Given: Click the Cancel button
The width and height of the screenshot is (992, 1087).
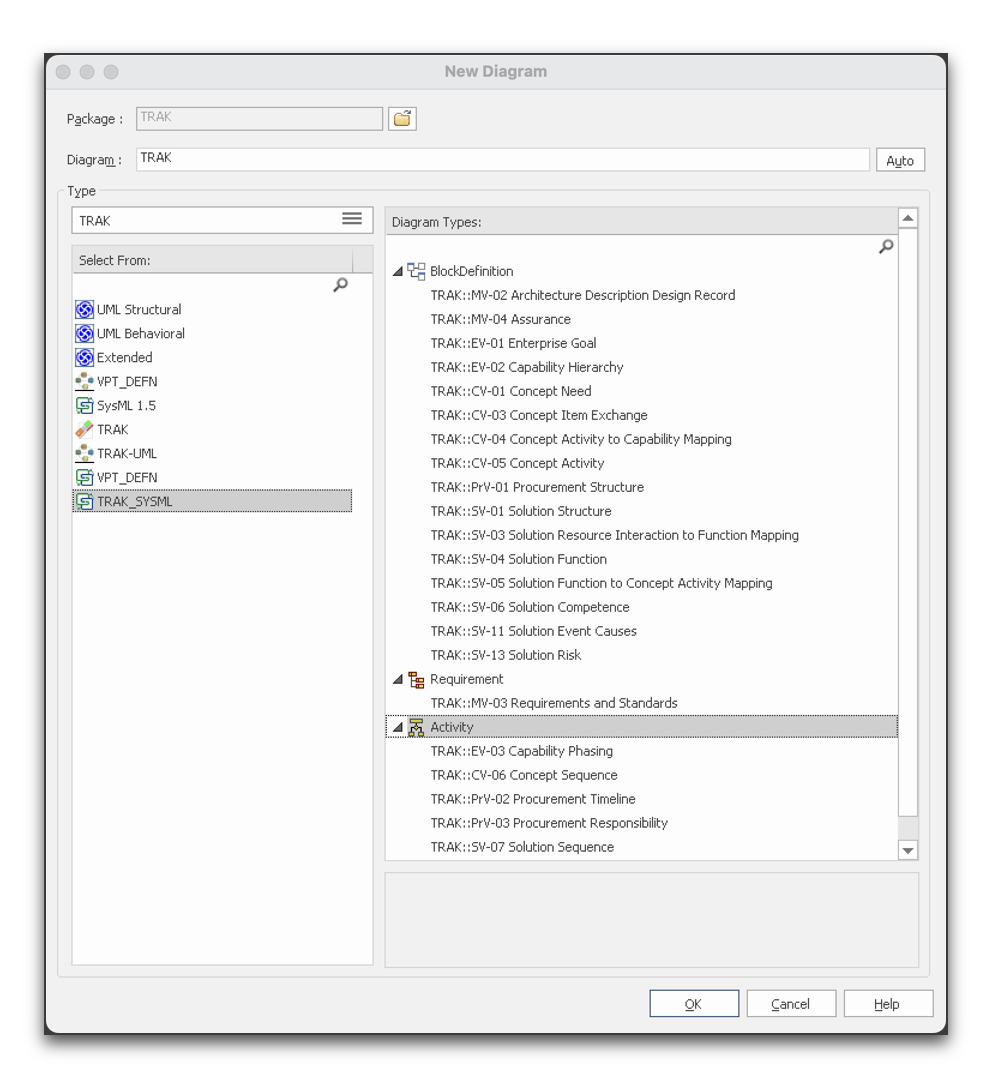Looking at the screenshot, I should 790,1004.
